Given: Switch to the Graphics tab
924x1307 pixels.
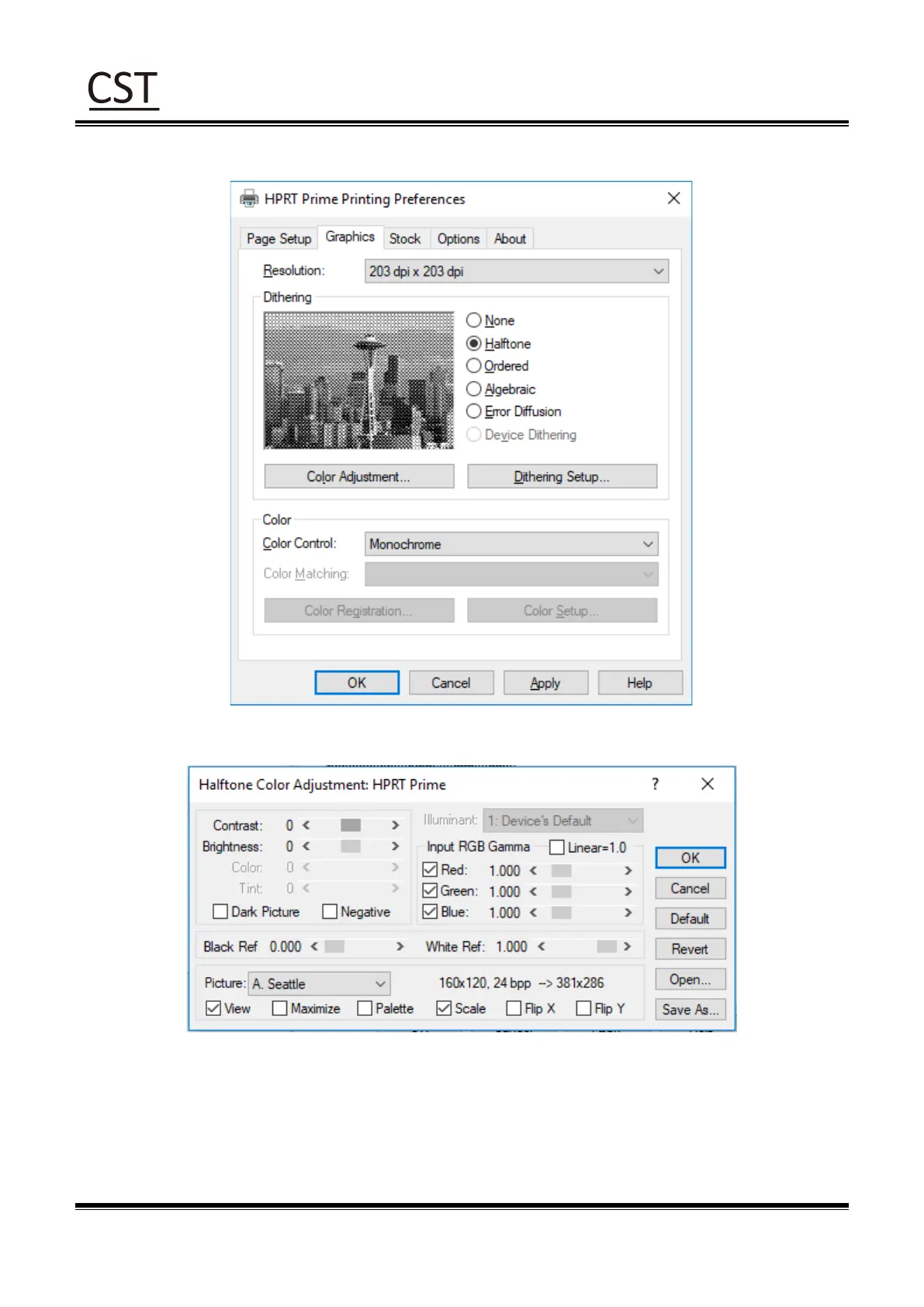Looking at the screenshot, I should point(350,237).
